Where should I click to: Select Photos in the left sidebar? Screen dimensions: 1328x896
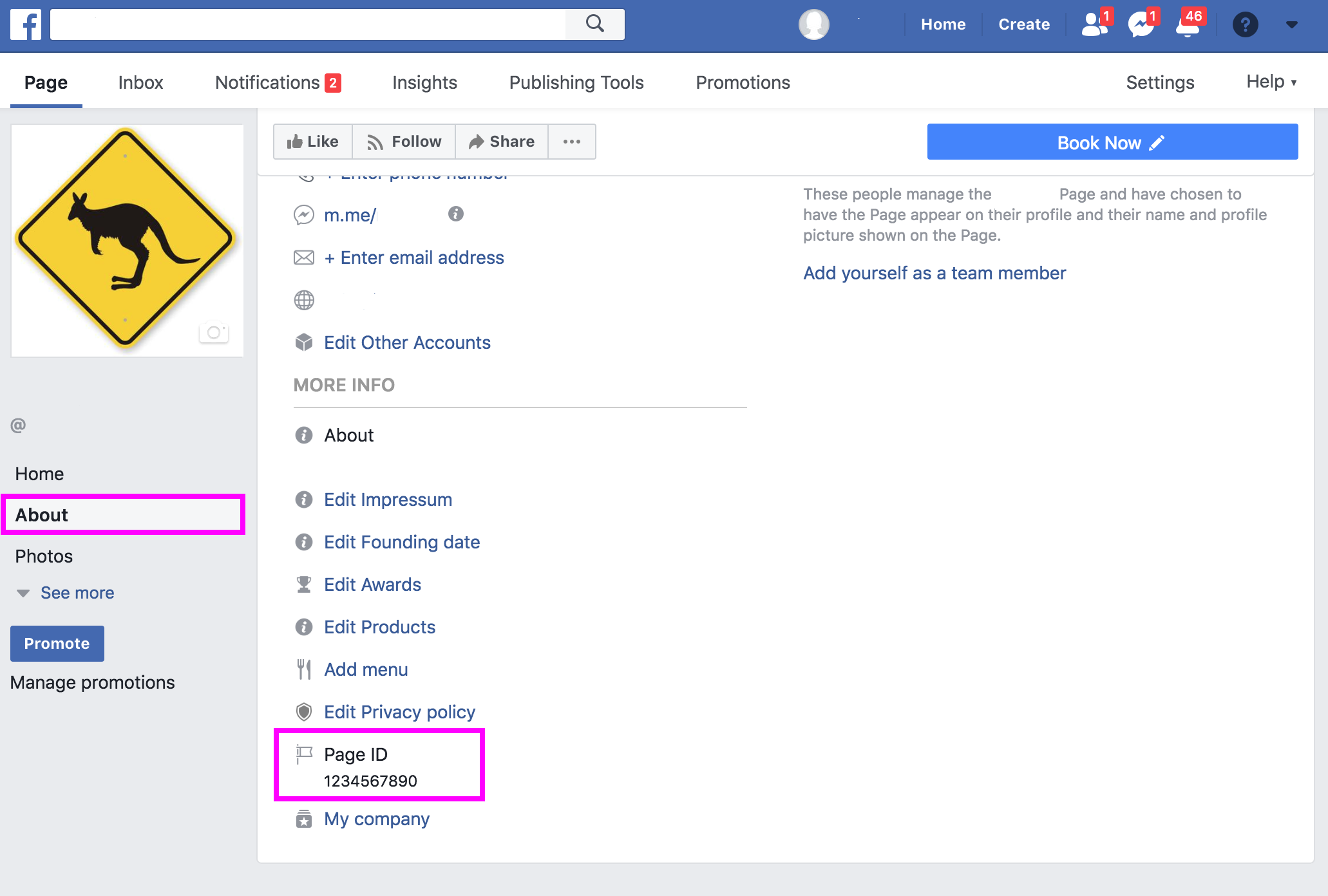click(44, 556)
